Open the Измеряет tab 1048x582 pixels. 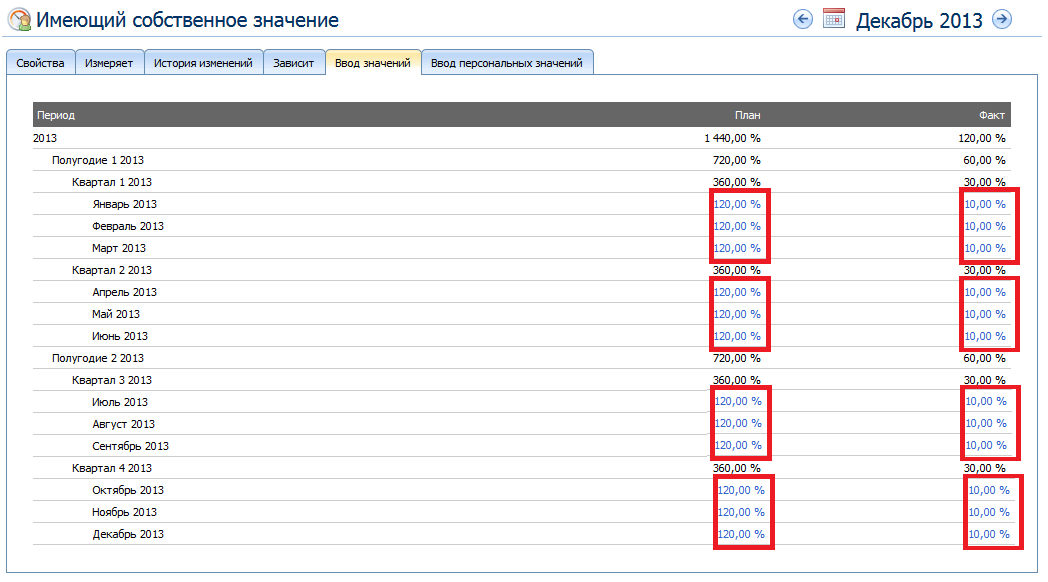click(x=109, y=63)
